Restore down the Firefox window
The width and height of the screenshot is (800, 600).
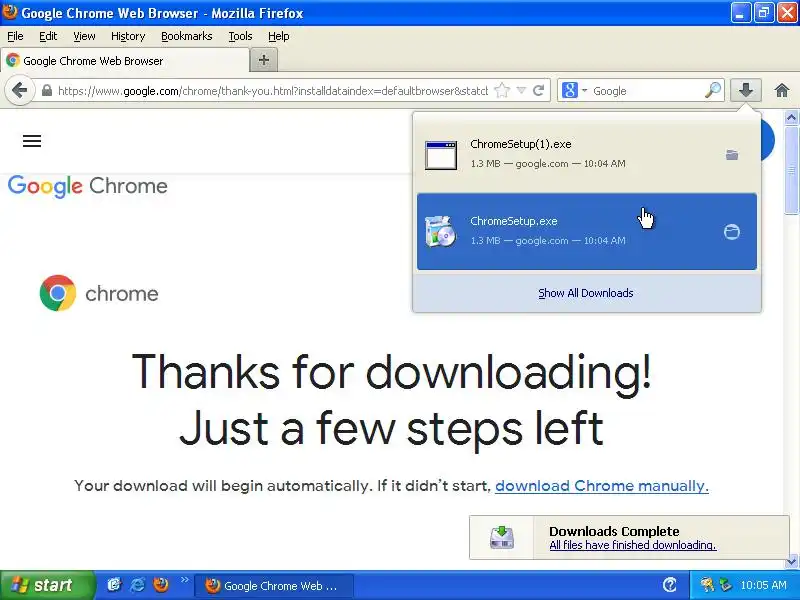764,13
